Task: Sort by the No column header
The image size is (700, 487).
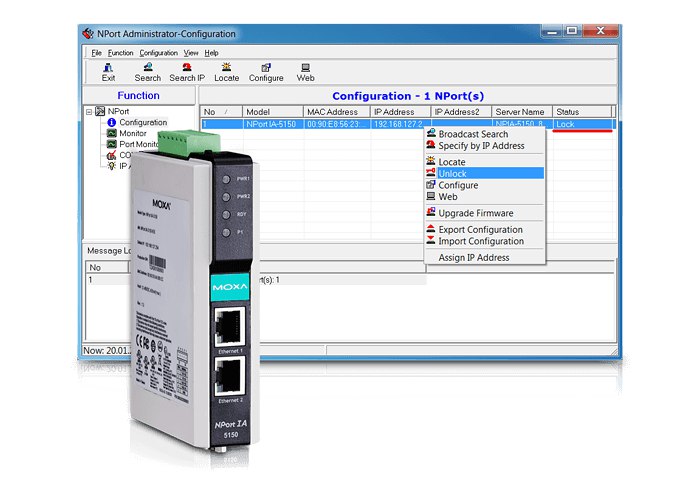Action: [x=221, y=112]
